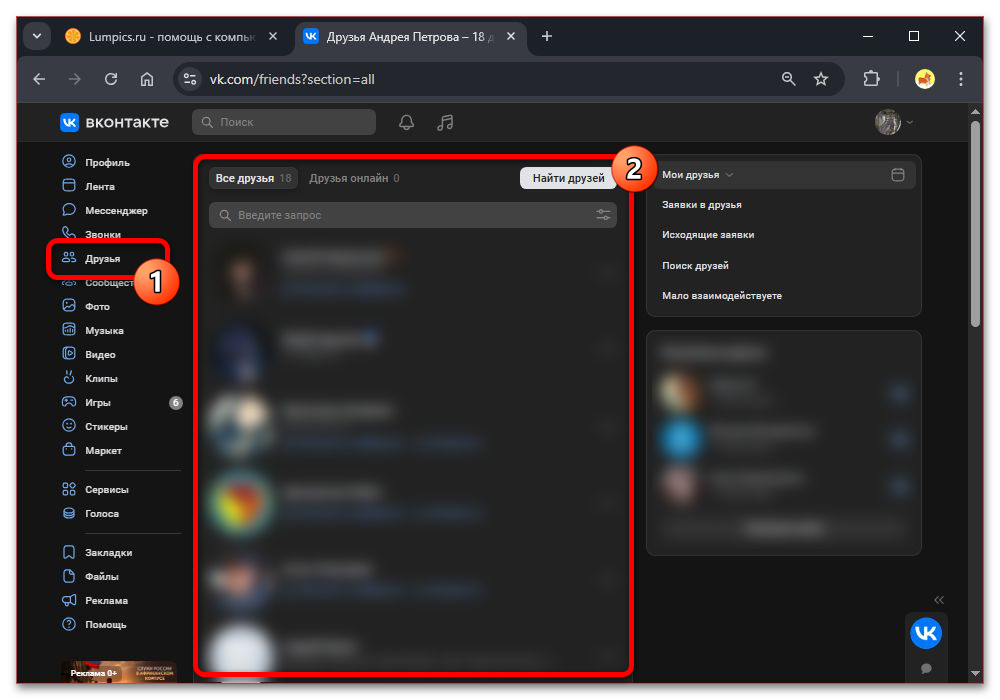Image resolution: width=1000 pixels, height=700 pixels.
Task: Open the Профиль sidebar item
Action: (x=96, y=162)
